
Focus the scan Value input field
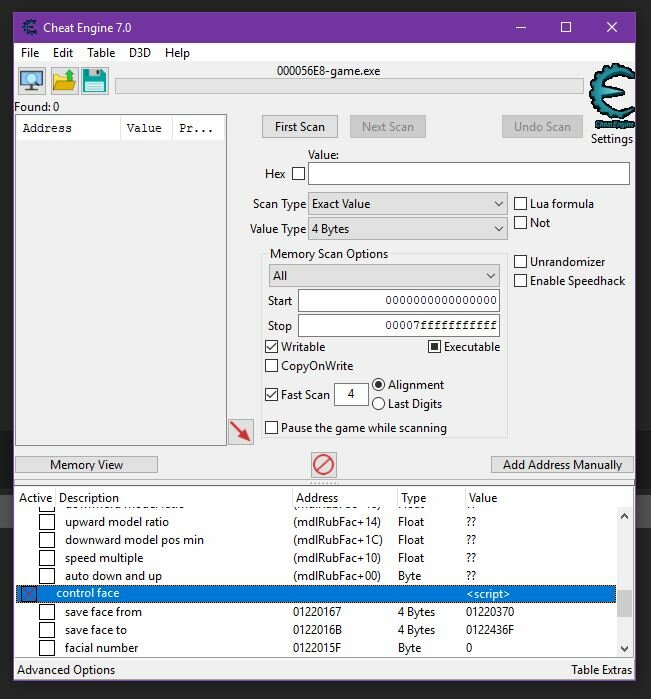coord(469,173)
